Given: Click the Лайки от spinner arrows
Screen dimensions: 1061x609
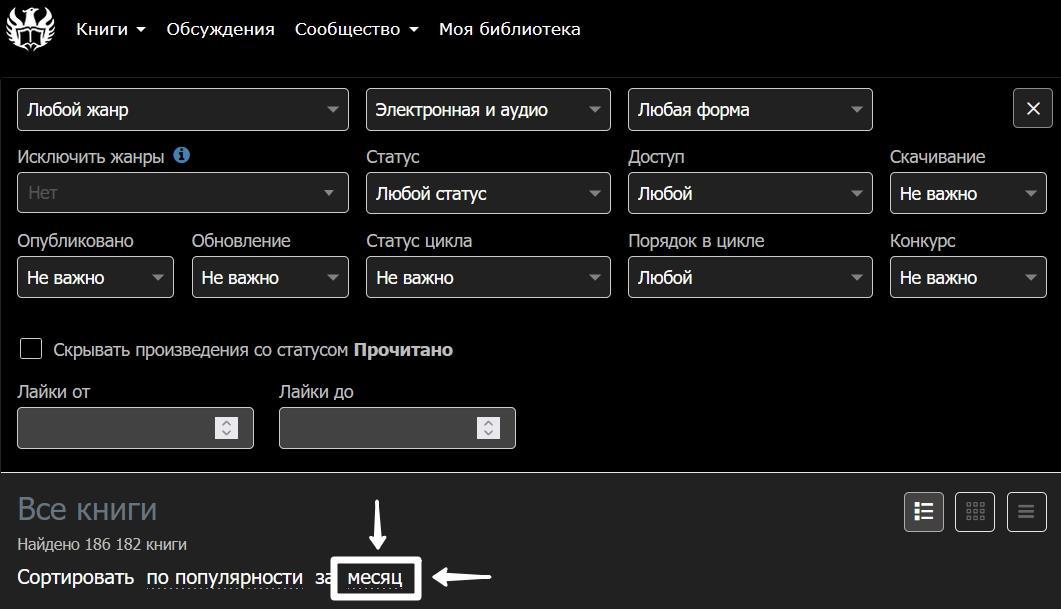Looking at the screenshot, I should (x=227, y=428).
